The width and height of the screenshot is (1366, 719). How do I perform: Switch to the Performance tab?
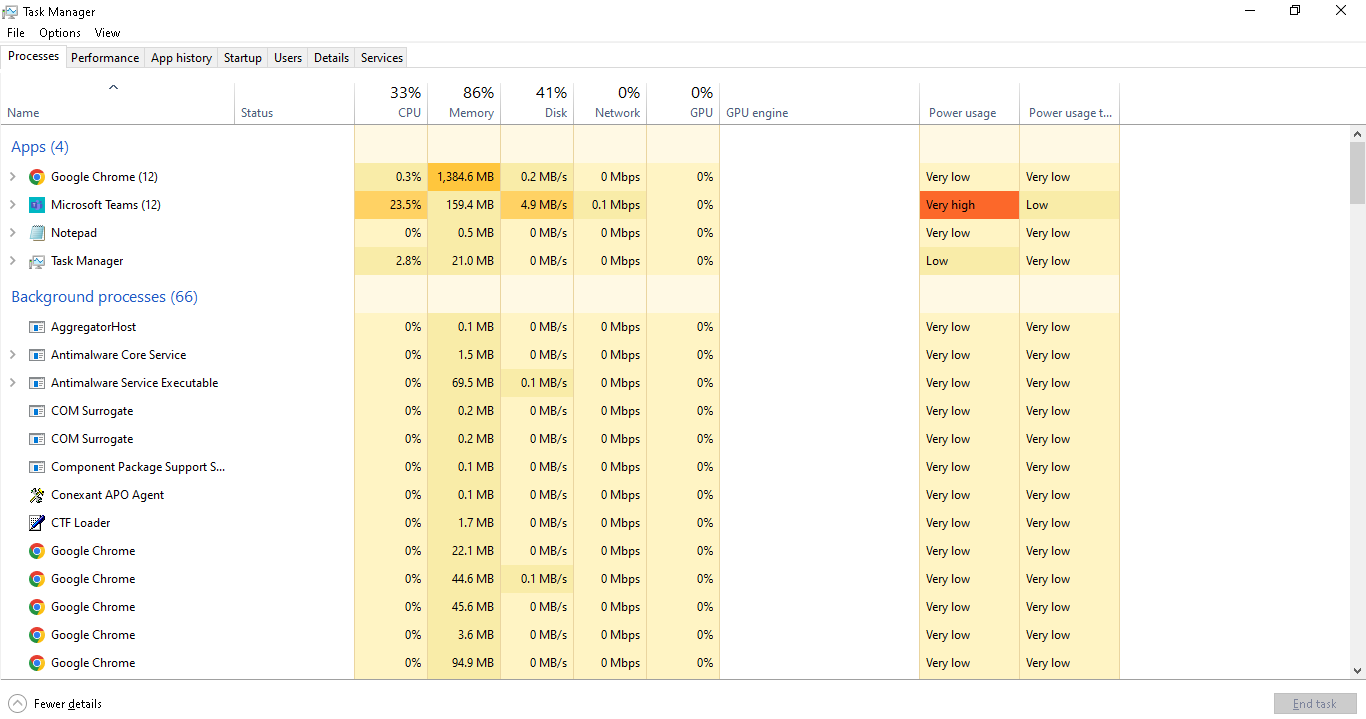pos(105,58)
